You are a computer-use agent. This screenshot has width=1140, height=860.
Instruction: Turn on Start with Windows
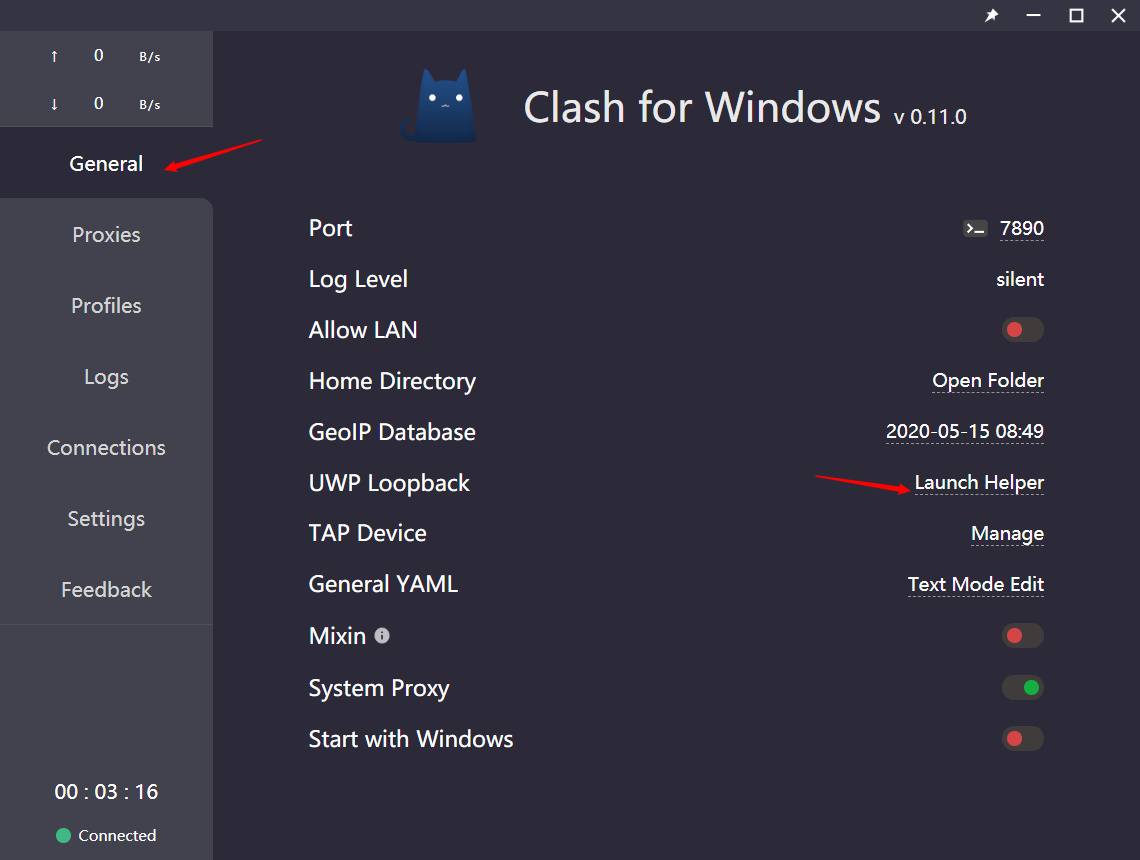1022,739
